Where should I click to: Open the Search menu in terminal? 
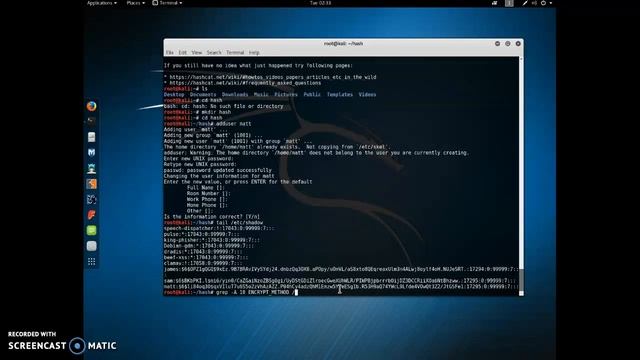214,53
